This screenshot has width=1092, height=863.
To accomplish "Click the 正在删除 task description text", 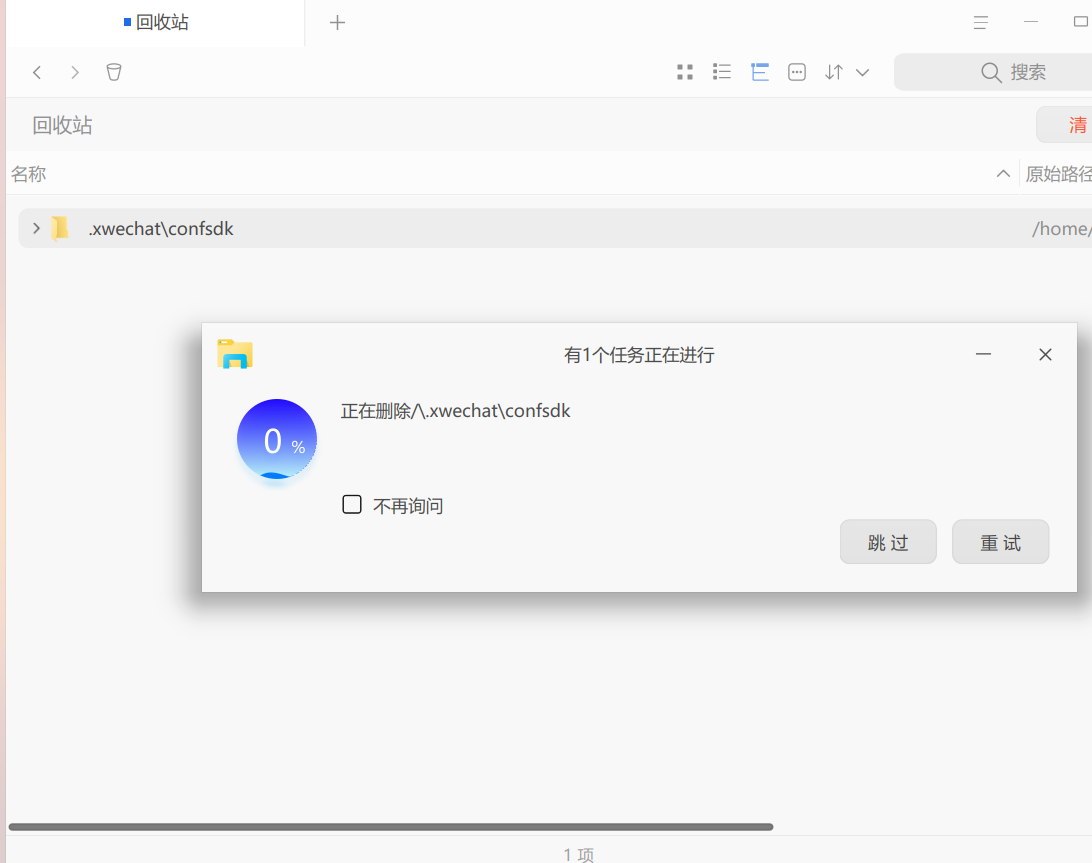I will [x=455, y=411].
